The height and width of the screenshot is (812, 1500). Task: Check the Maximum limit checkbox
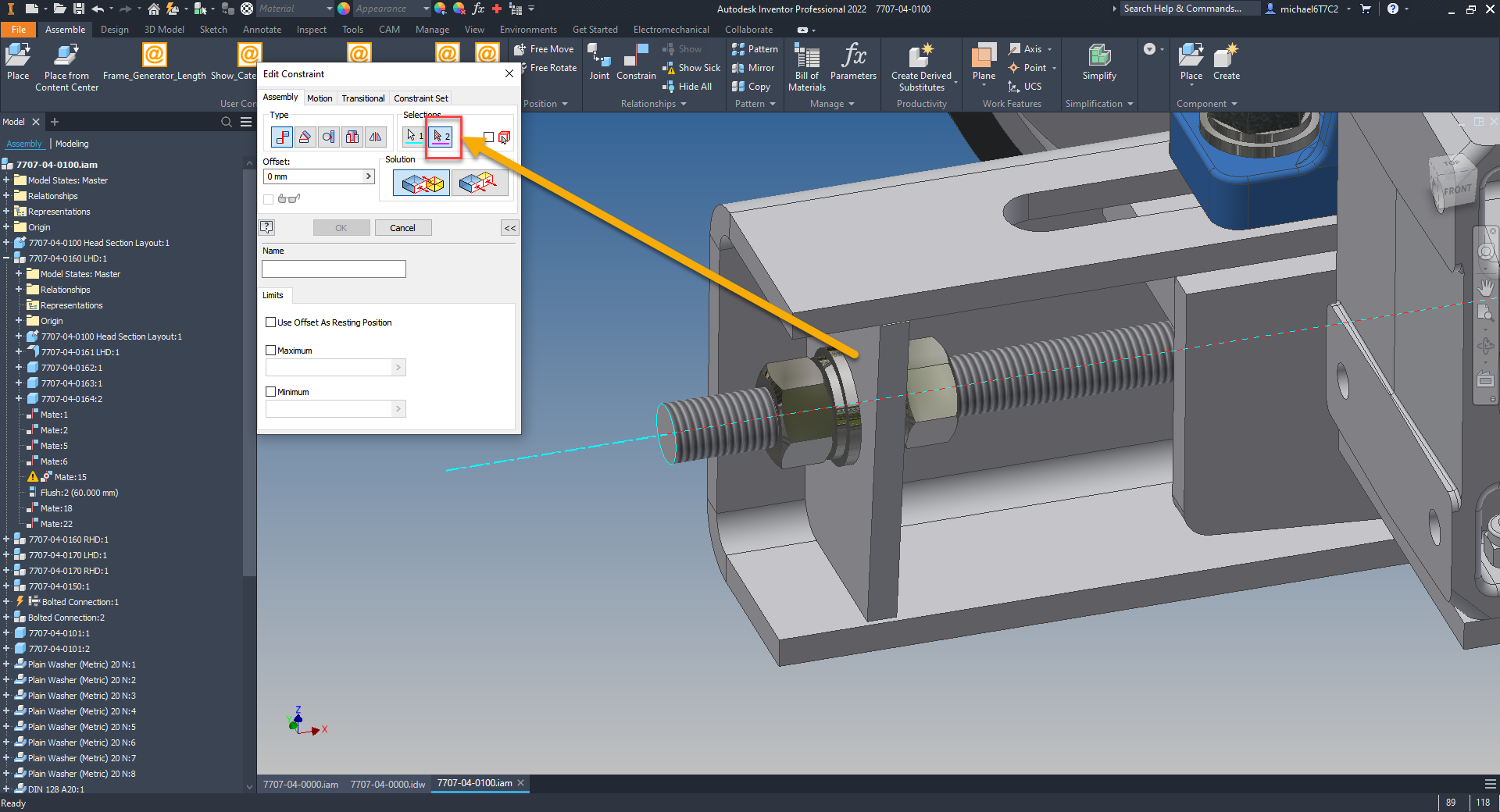(x=270, y=350)
